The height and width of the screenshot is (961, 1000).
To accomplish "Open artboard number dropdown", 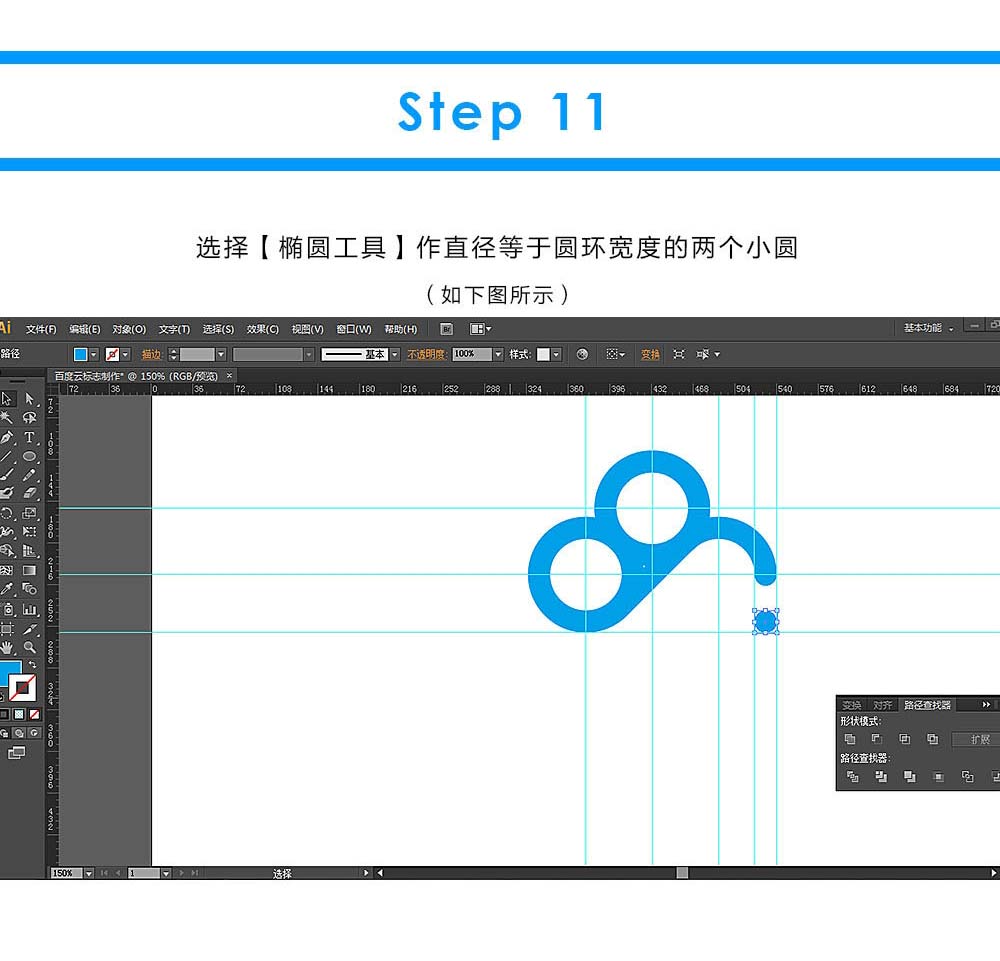I will coord(165,873).
